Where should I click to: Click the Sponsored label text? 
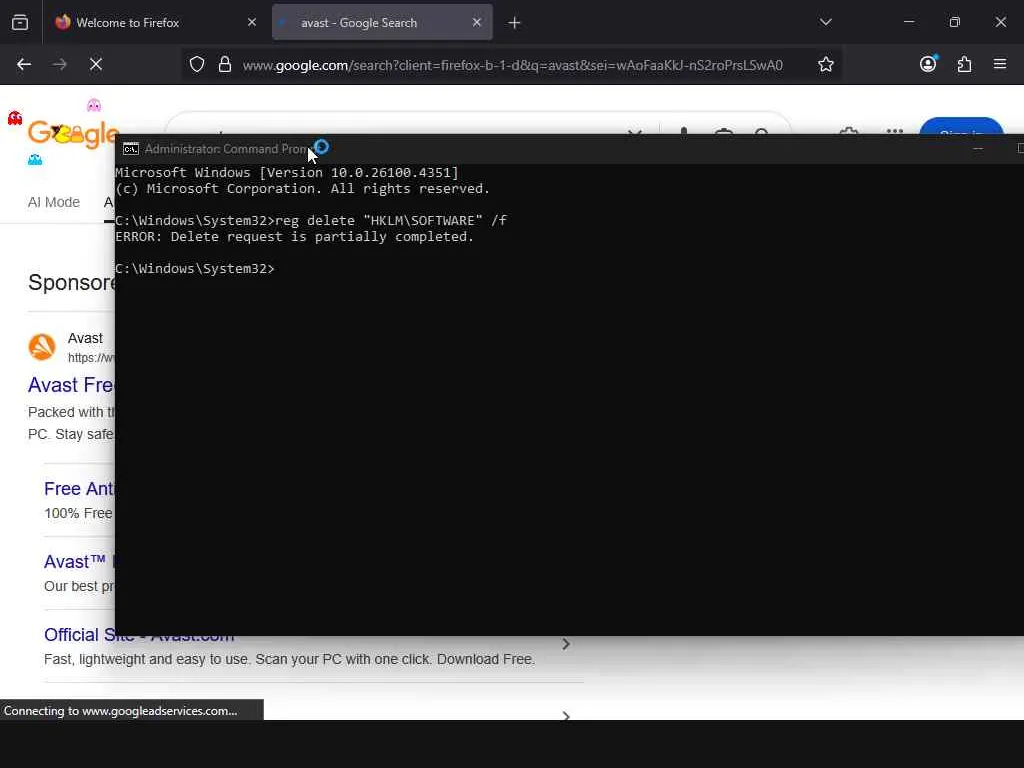coord(72,282)
